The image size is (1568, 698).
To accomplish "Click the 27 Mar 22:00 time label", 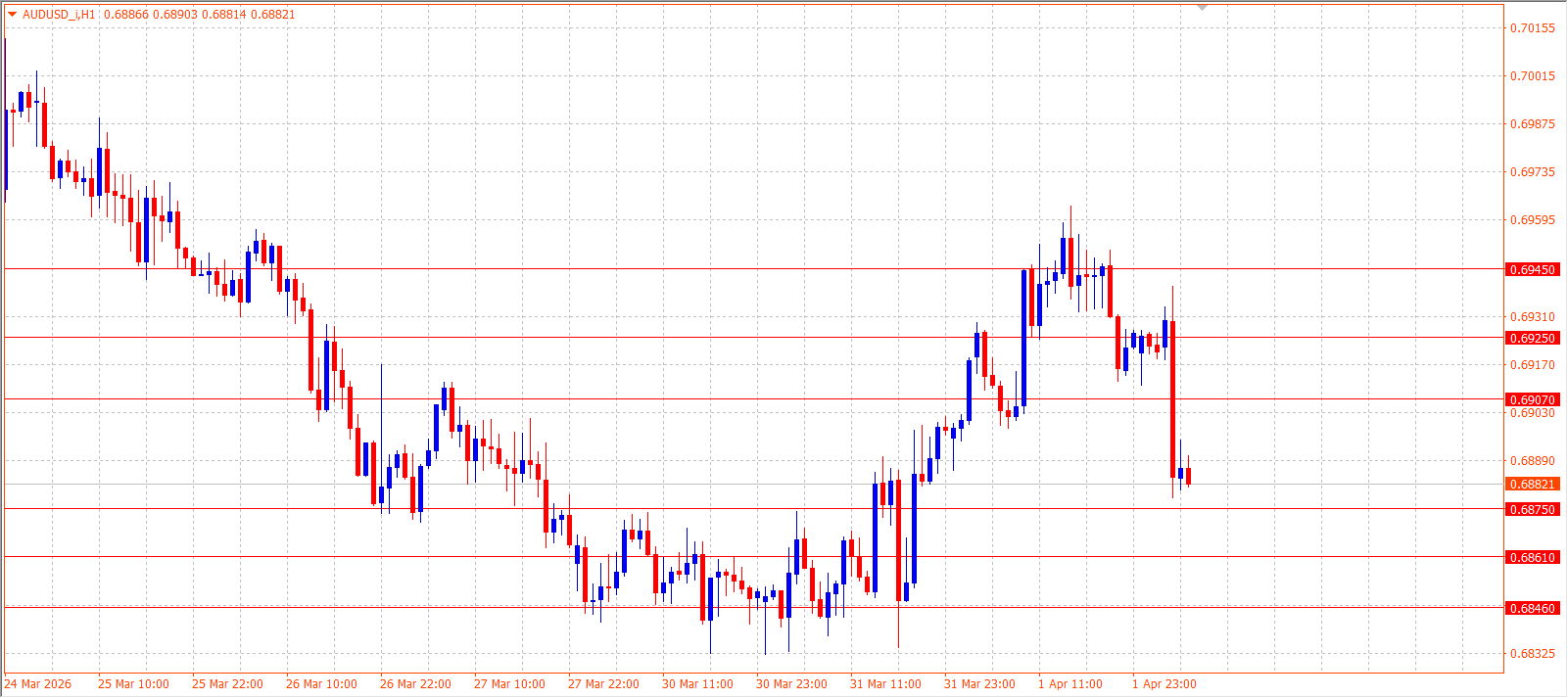I will pyautogui.click(x=603, y=684).
